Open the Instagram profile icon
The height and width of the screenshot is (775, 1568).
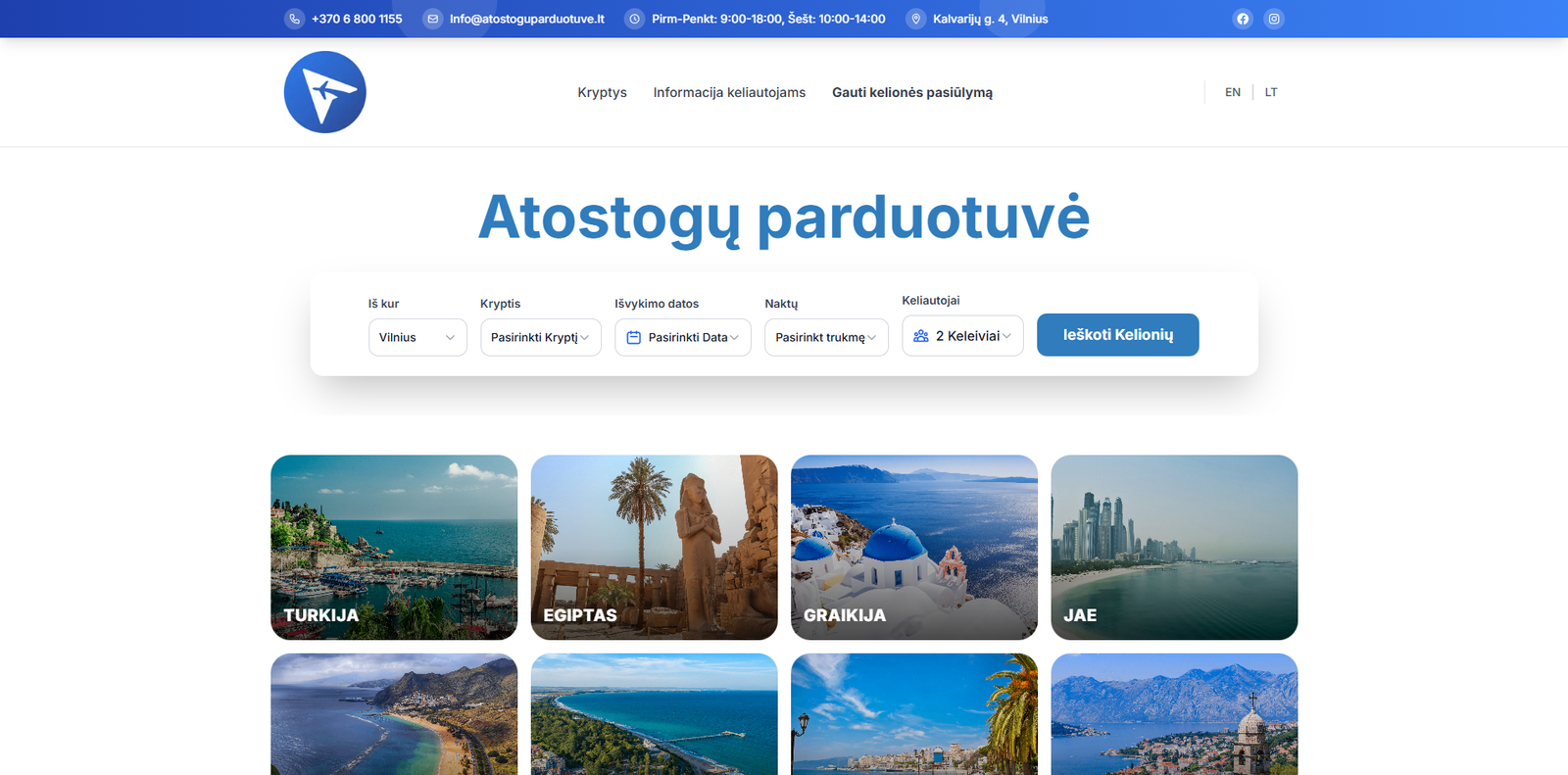(x=1274, y=19)
